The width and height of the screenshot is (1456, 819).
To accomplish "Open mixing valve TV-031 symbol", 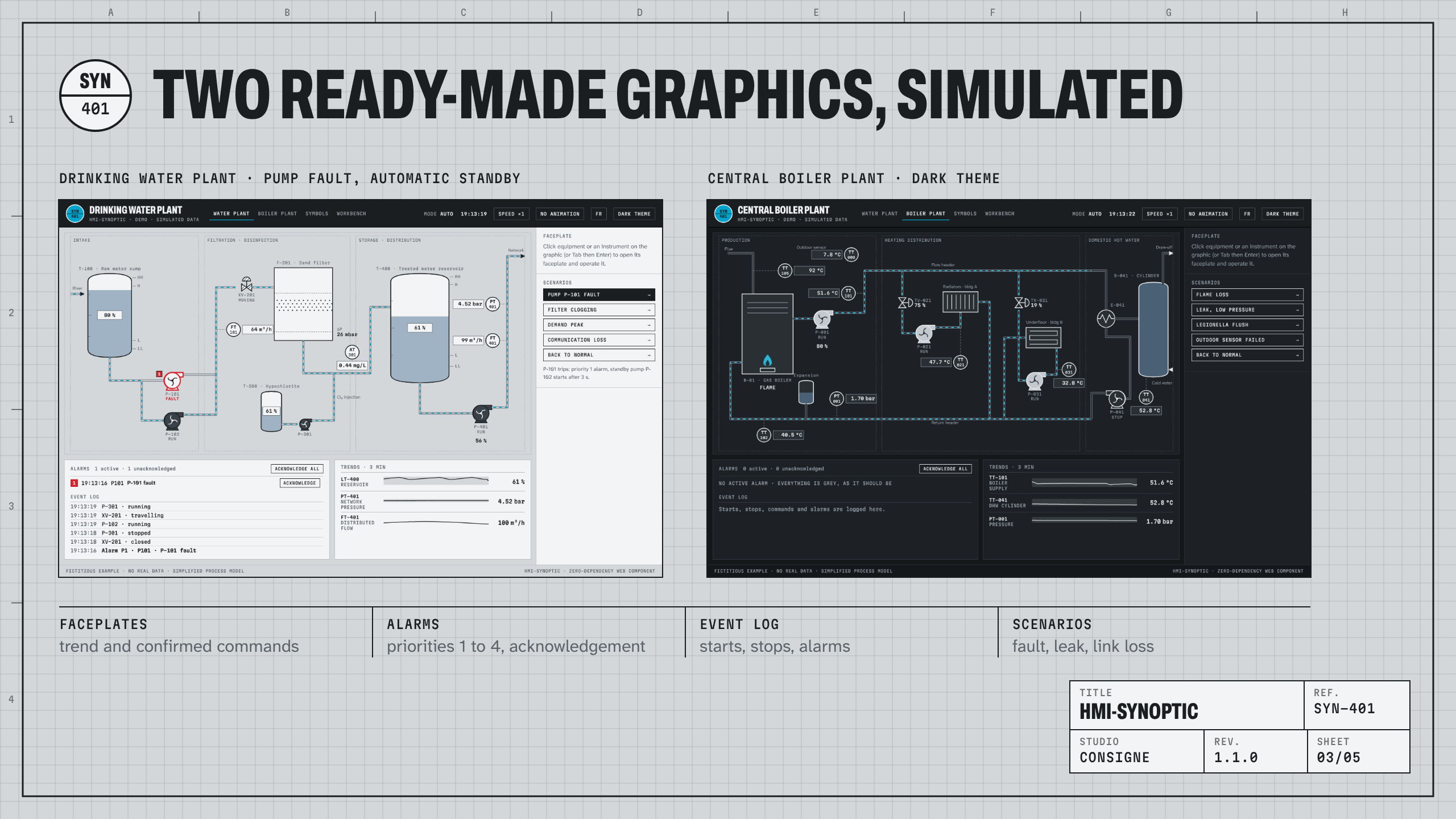I will 1022,303.
